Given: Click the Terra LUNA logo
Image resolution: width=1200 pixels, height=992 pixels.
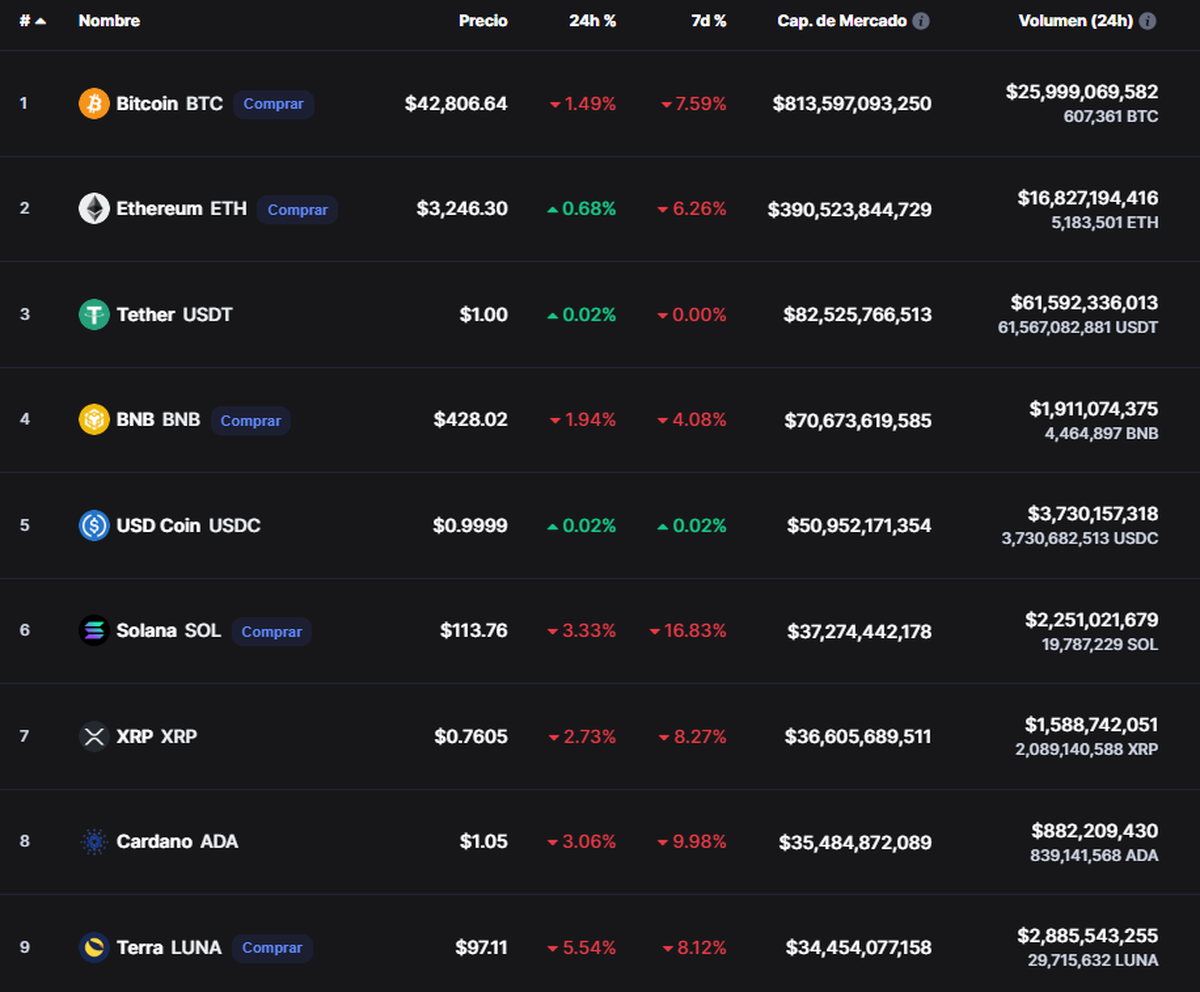Looking at the screenshot, I should point(93,947).
